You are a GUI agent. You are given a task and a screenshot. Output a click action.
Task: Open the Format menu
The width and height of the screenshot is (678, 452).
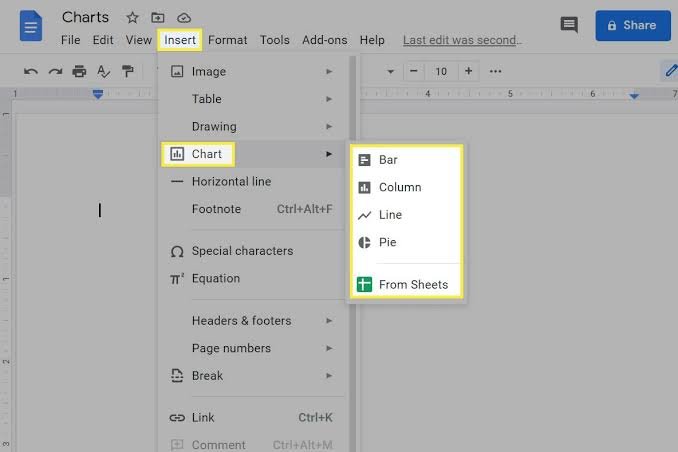(x=228, y=40)
